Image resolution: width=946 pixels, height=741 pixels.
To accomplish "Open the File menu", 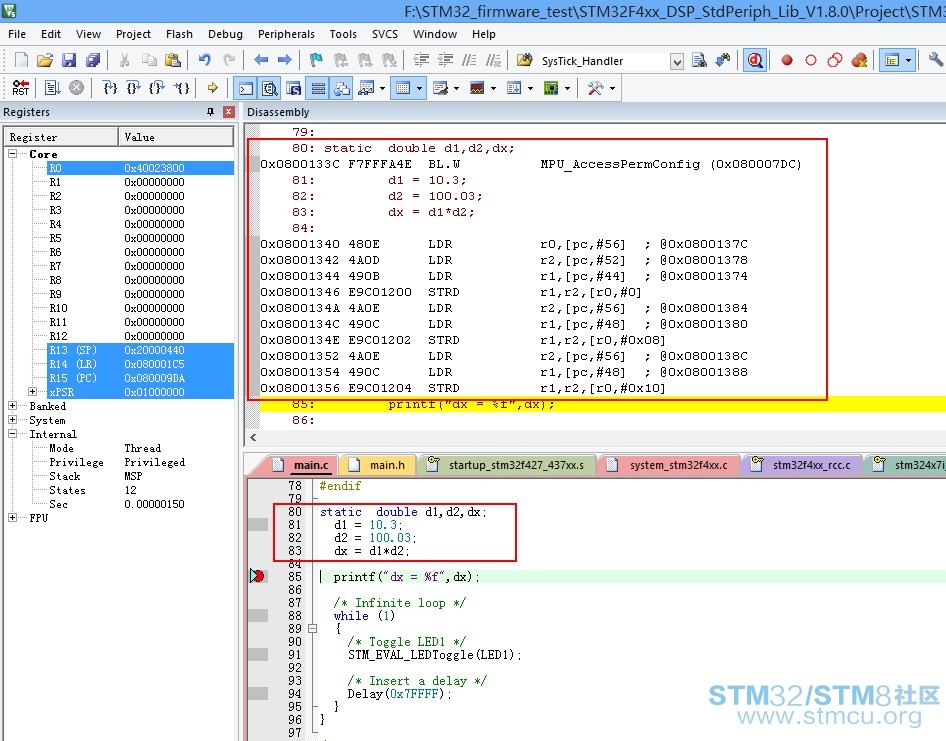I will tap(16, 34).
